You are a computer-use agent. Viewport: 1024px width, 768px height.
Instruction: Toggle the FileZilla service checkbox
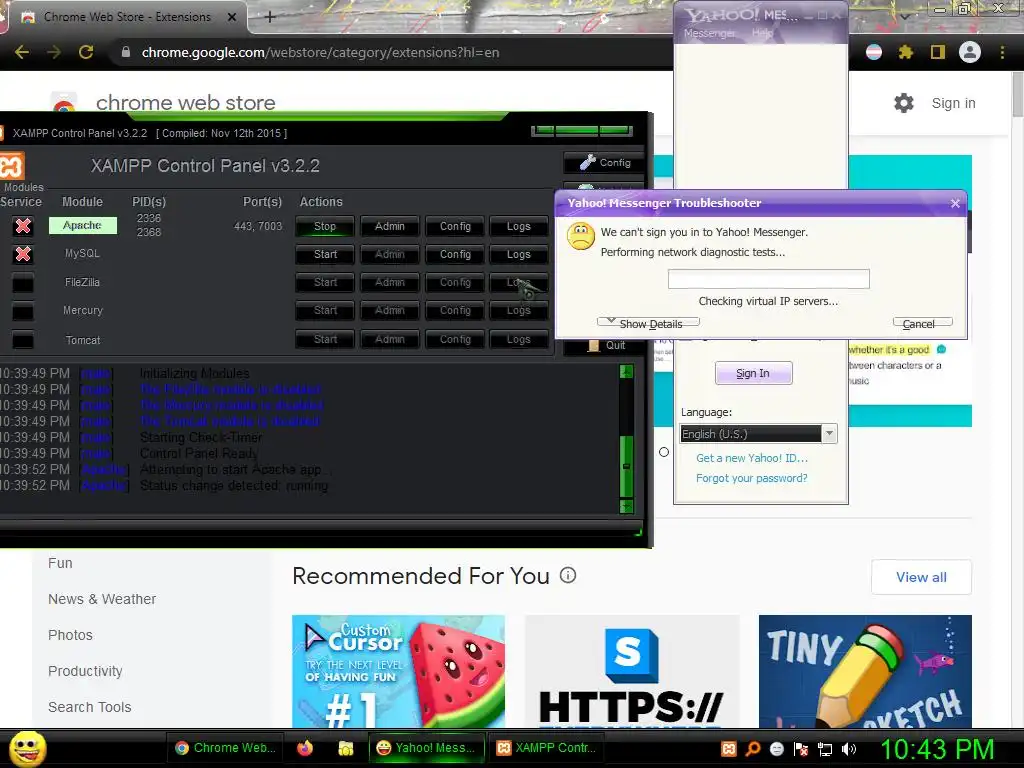pyautogui.click(x=23, y=283)
